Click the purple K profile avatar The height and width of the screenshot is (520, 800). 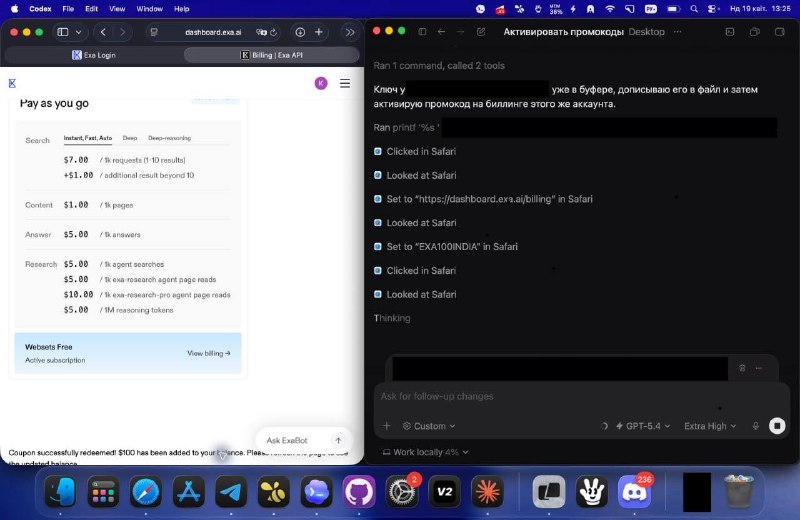pos(321,83)
